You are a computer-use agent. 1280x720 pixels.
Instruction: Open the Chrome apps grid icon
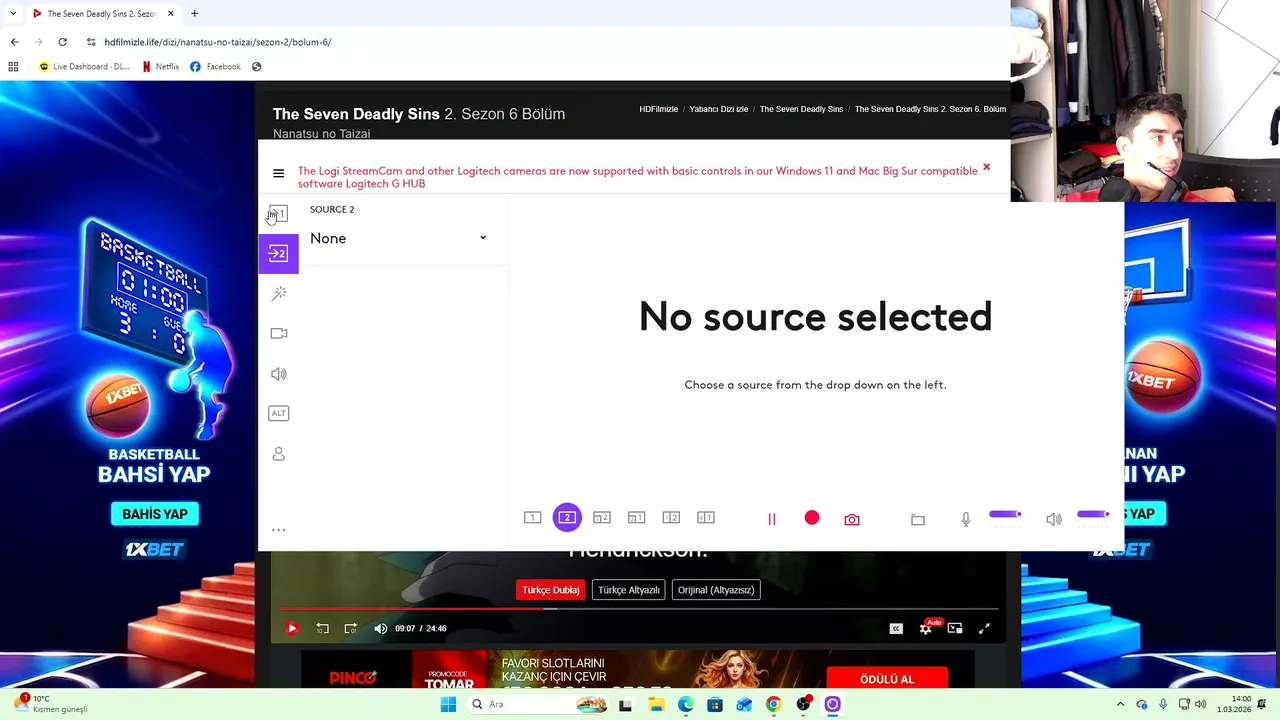point(13,67)
